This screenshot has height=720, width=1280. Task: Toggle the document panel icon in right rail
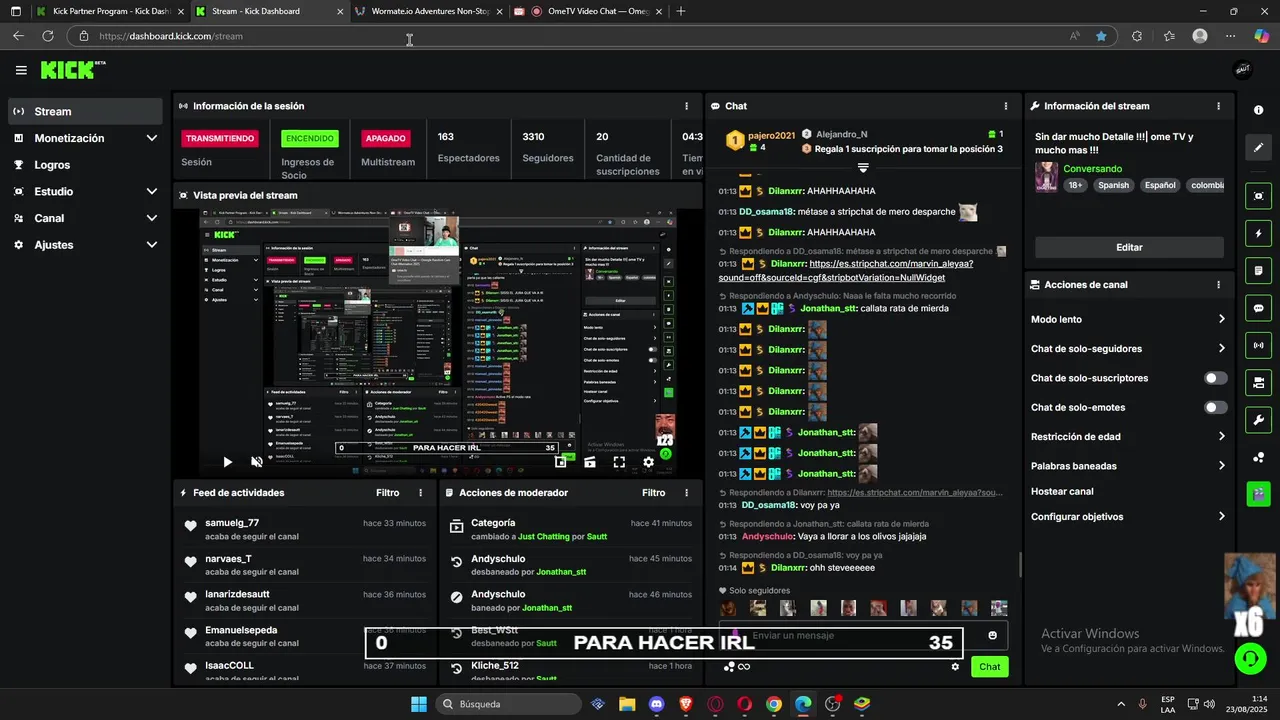1258,271
